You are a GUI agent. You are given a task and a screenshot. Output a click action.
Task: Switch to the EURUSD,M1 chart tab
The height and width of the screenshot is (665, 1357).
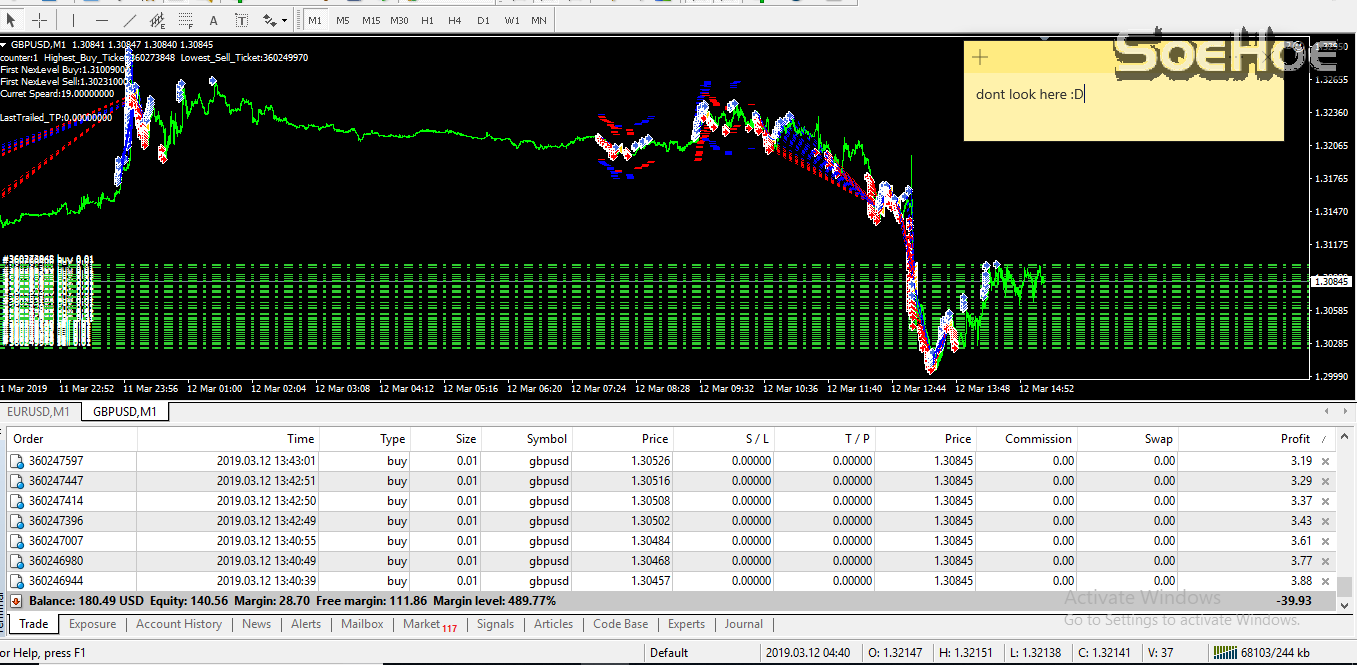click(x=39, y=410)
